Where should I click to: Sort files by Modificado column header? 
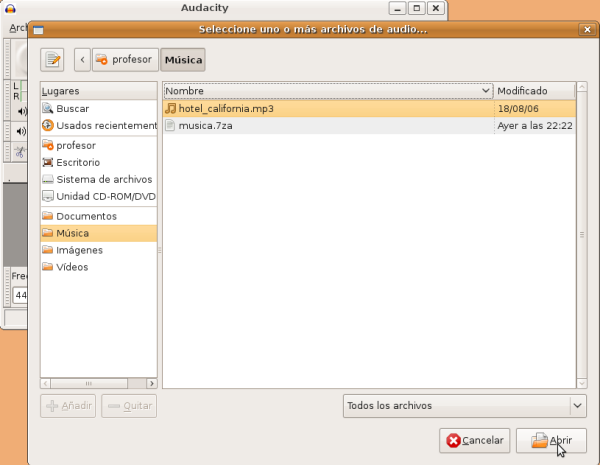535,90
